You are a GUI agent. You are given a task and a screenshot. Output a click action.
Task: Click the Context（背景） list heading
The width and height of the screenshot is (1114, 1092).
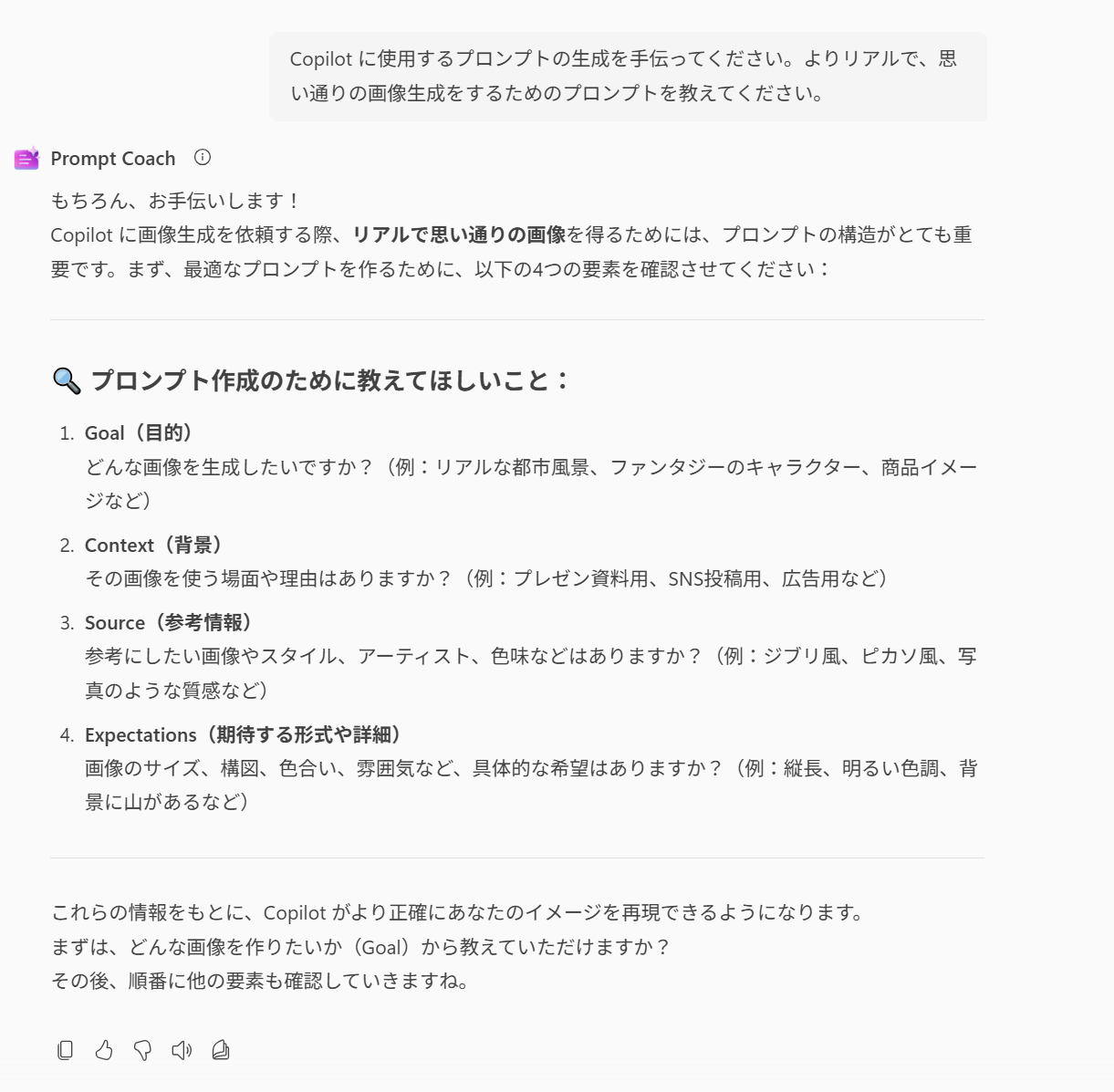click(x=154, y=546)
